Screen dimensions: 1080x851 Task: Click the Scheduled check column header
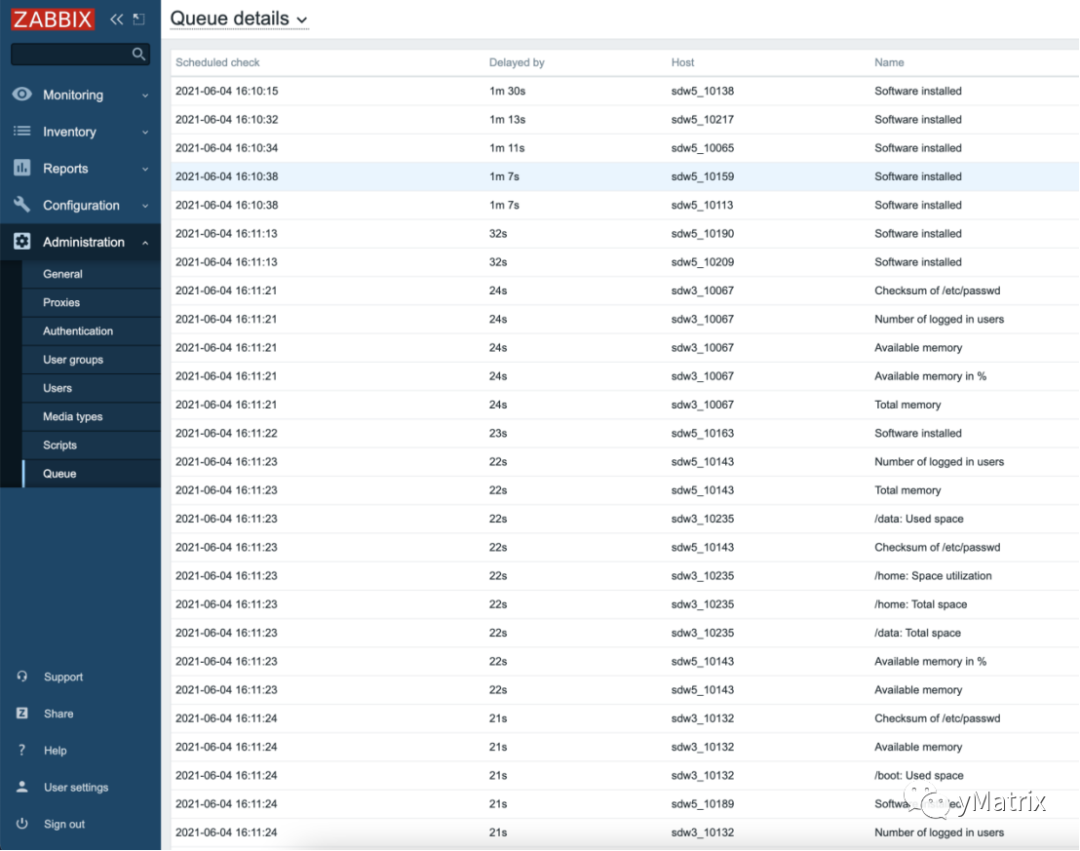[218, 62]
